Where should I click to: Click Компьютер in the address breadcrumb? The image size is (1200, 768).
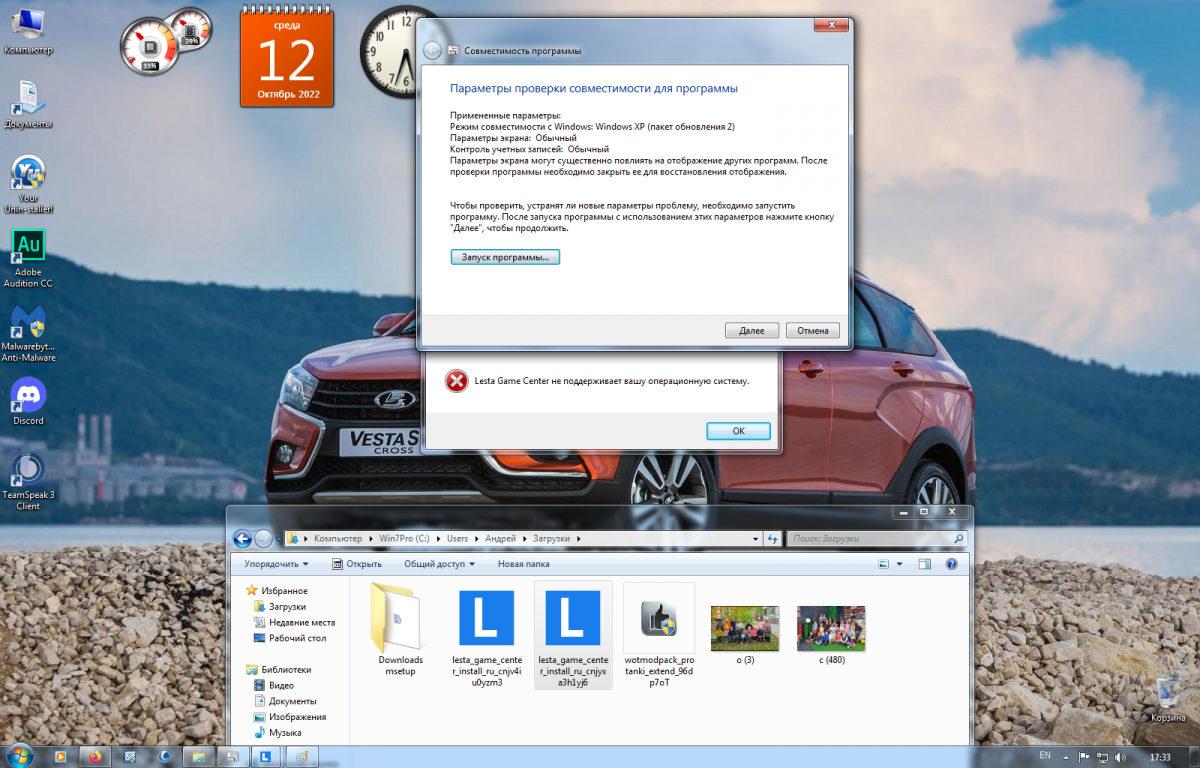click(338, 539)
